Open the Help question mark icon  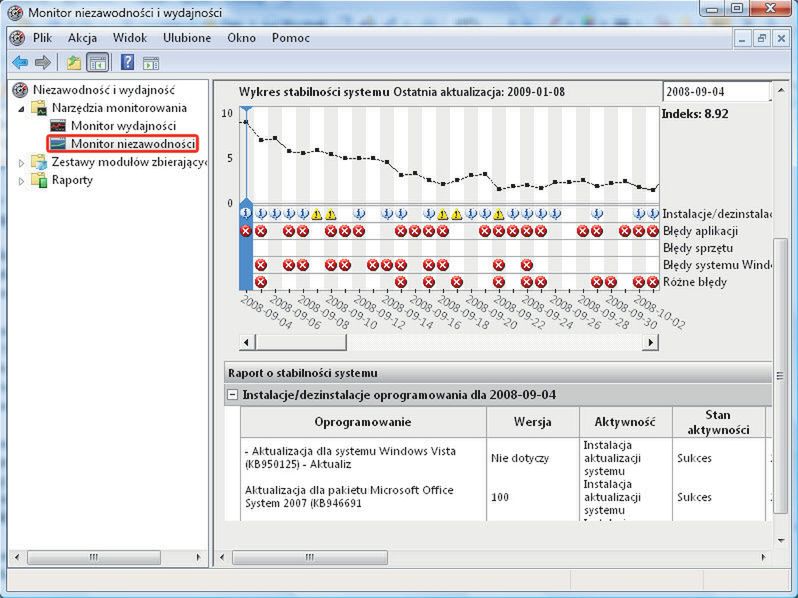point(127,62)
